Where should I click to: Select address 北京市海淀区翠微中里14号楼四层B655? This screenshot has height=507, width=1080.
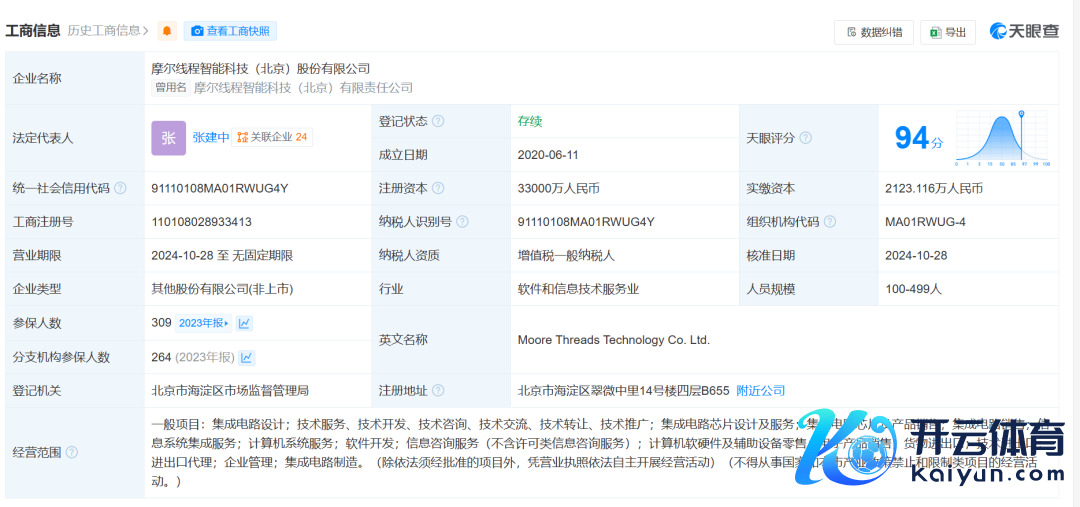pos(623,391)
